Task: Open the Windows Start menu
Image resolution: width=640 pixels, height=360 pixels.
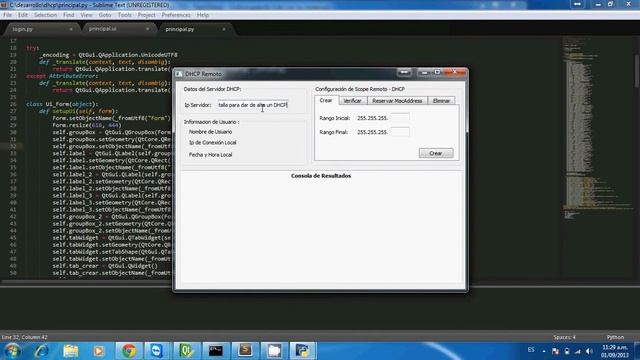Action: pos(12,351)
